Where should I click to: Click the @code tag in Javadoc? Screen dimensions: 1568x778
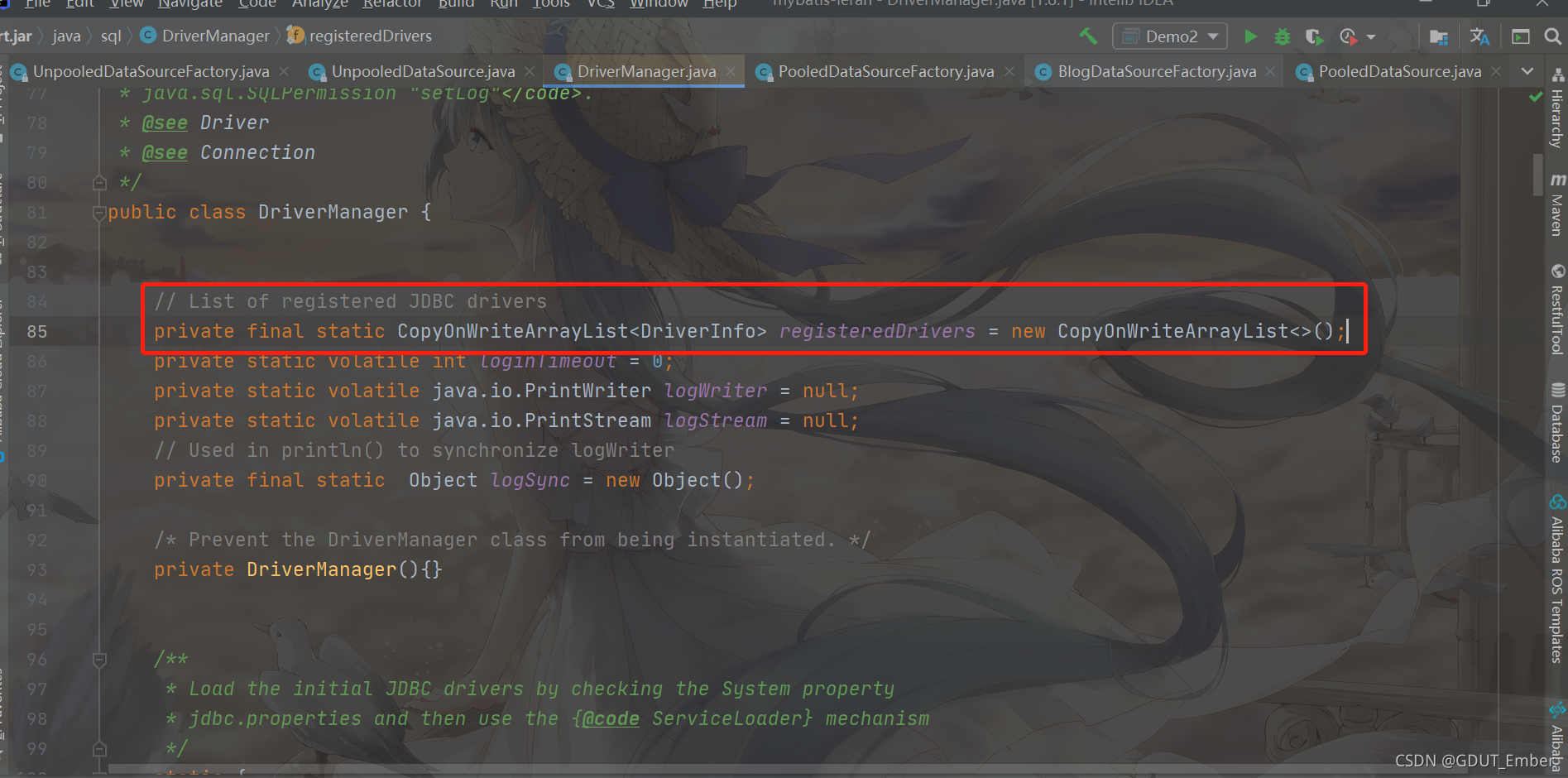pos(611,719)
